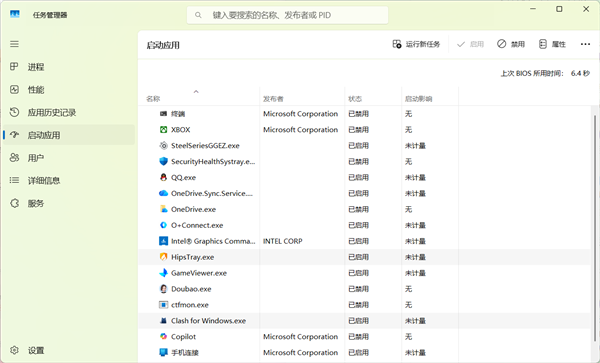Click the HipsTray.exe icon
Screen dimensions: 600x363
click(x=163, y=257)
